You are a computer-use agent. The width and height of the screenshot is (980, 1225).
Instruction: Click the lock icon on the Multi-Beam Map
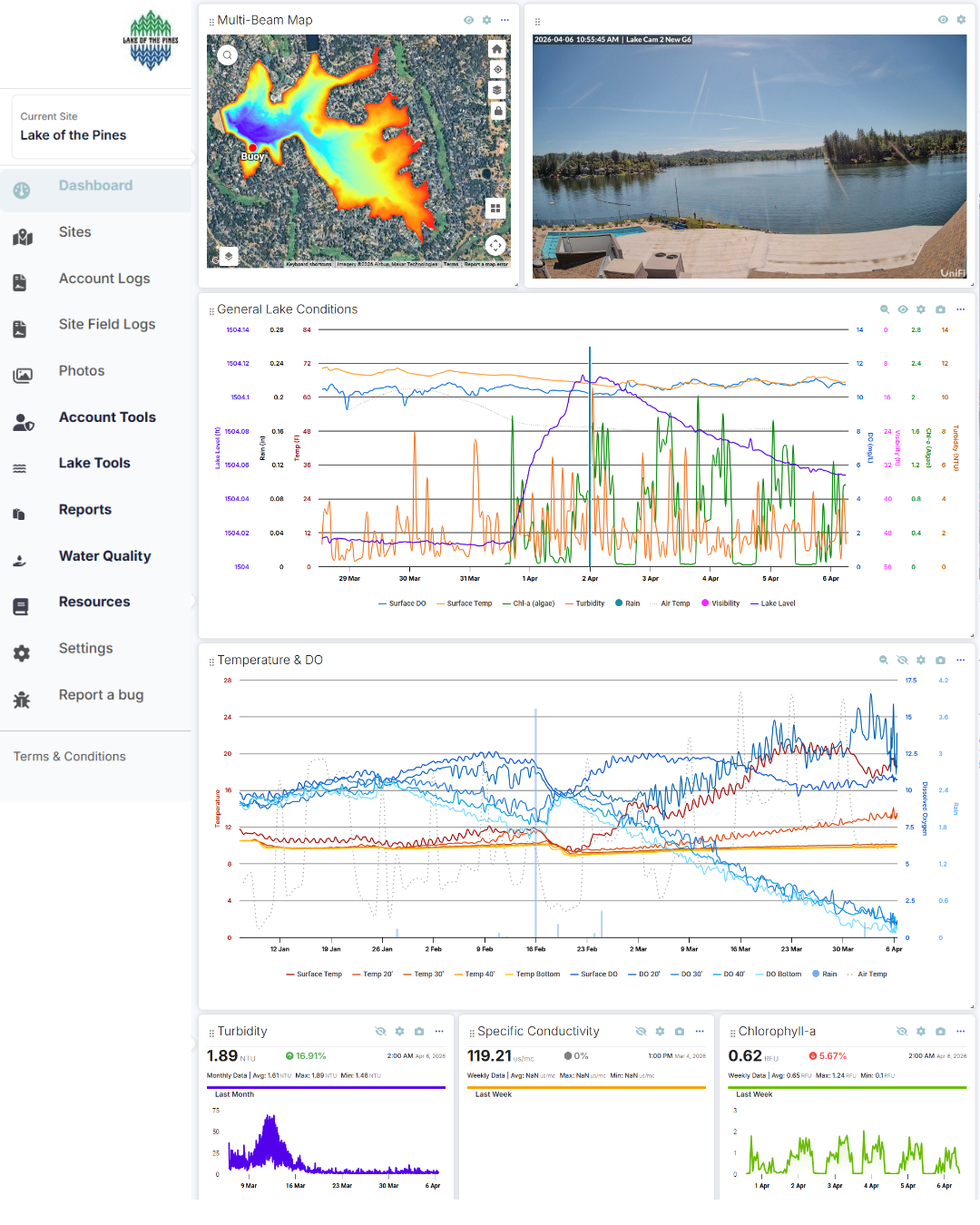(496, 110)
